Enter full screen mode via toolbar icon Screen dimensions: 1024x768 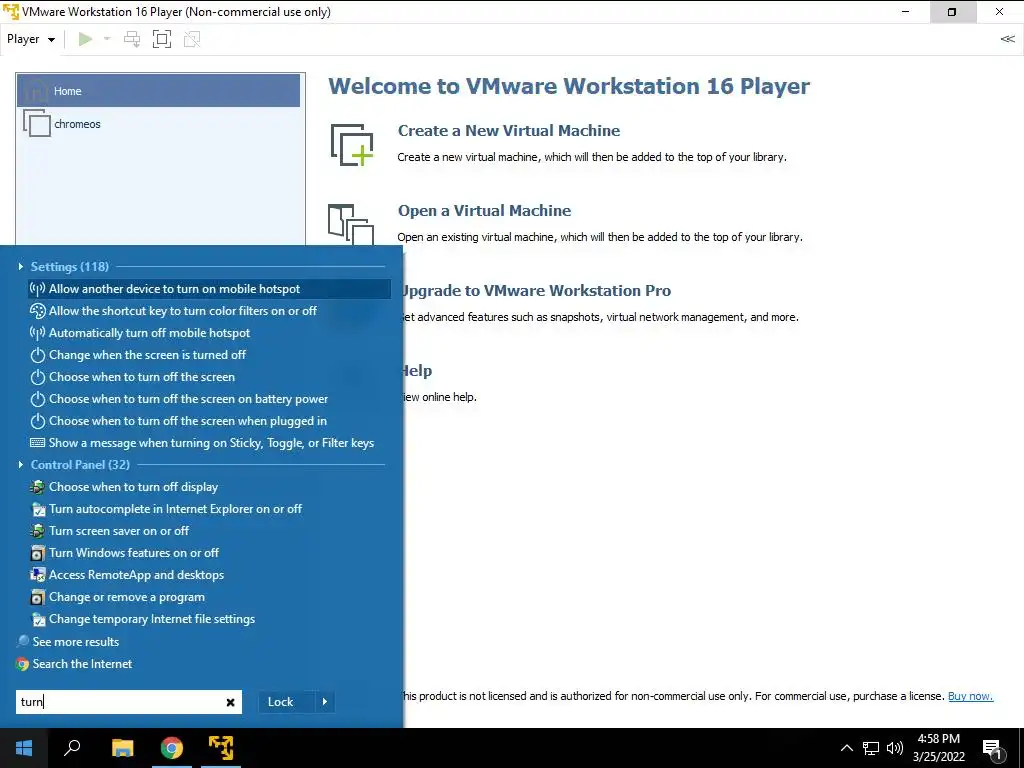click(x=161, y=39)
